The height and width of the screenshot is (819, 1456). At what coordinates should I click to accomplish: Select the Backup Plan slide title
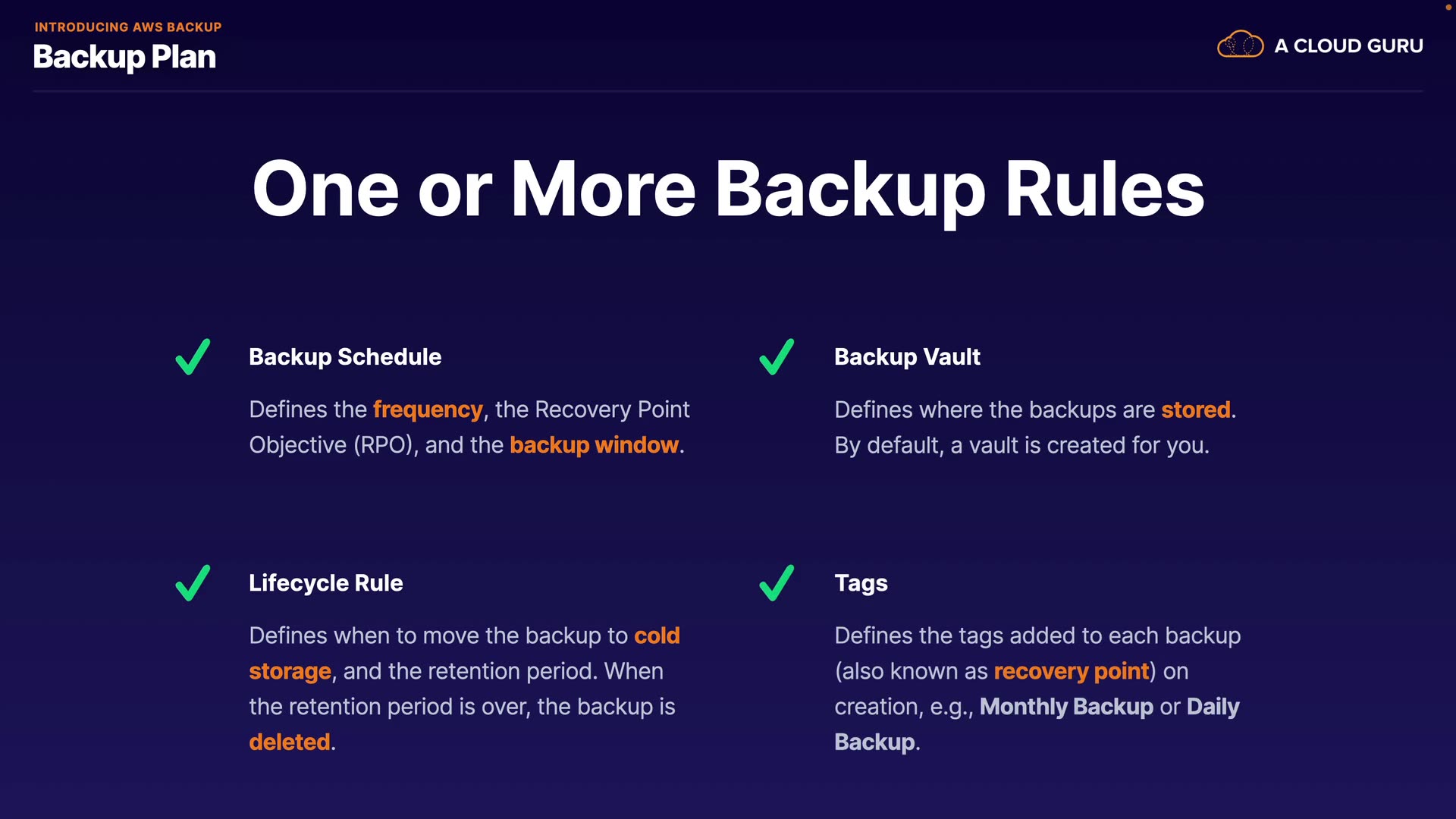(x=124, y=58)
